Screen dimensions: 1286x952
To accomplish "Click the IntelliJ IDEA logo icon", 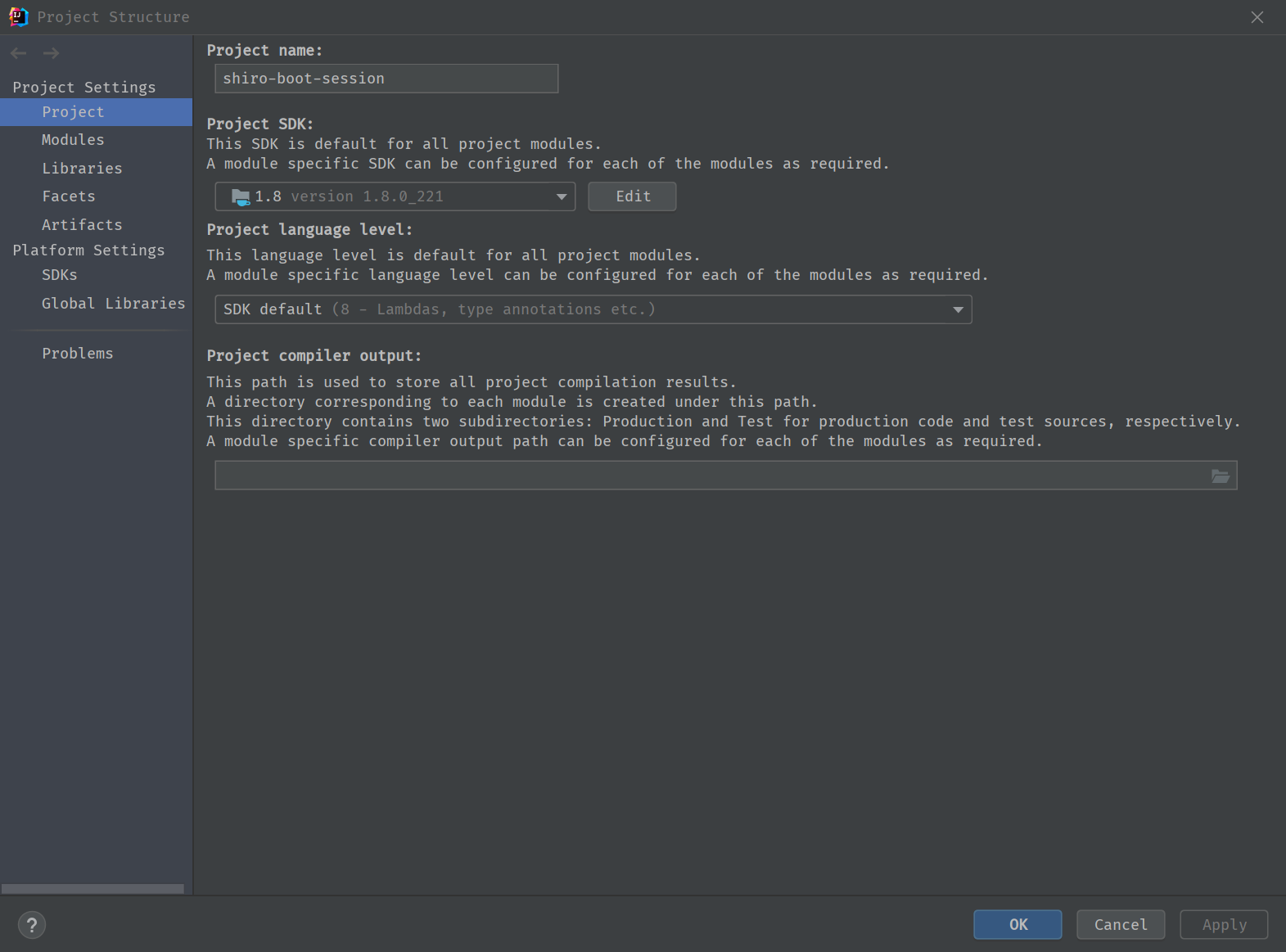I will tap(18, 16).
